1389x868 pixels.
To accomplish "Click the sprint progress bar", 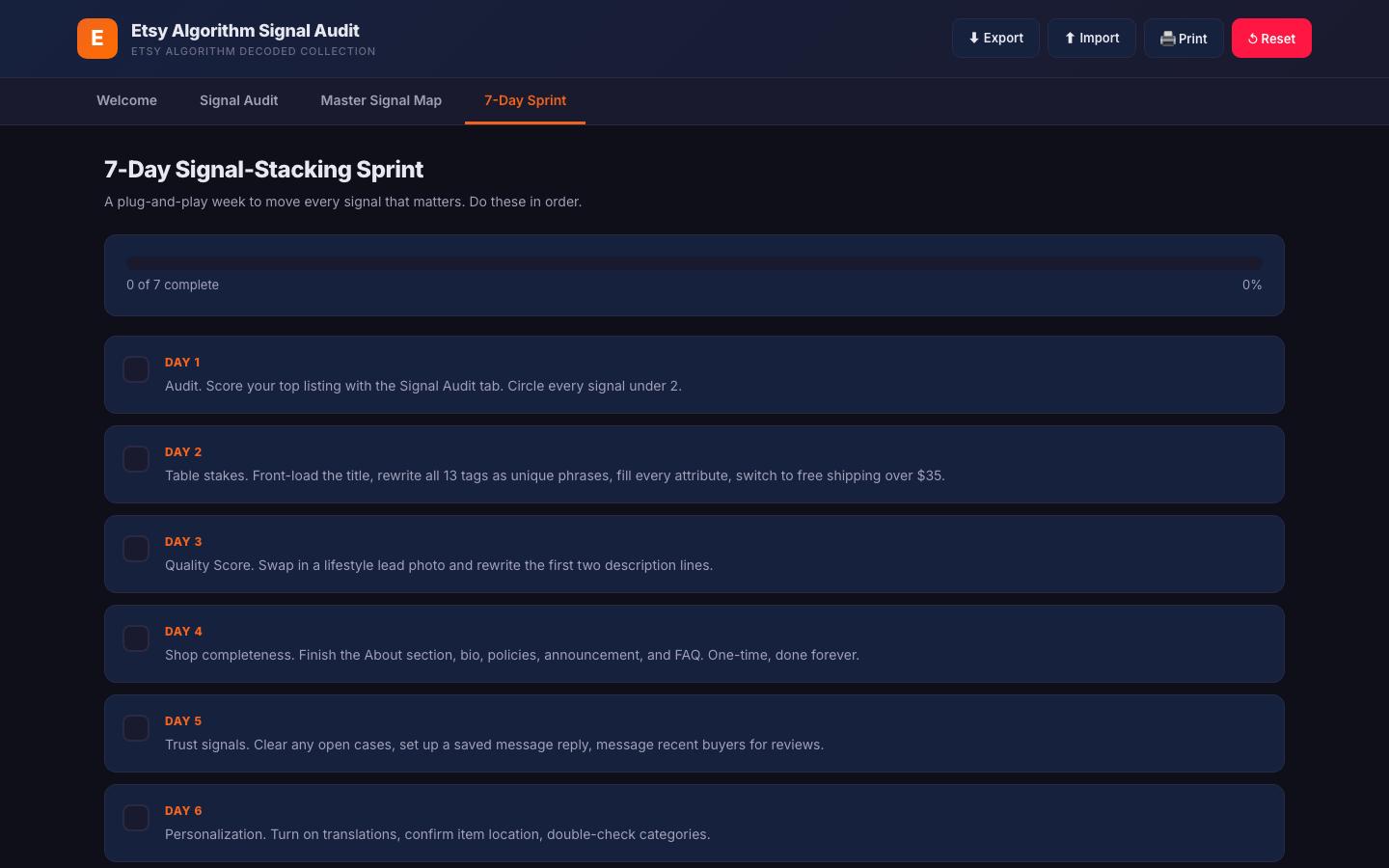I will 694,262.
